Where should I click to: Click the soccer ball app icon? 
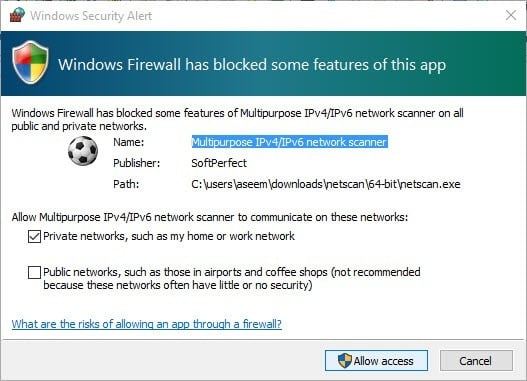[83, 151]
